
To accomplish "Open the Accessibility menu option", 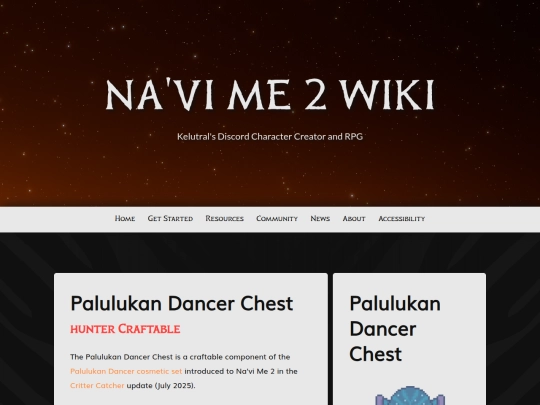I will [402, 218].
